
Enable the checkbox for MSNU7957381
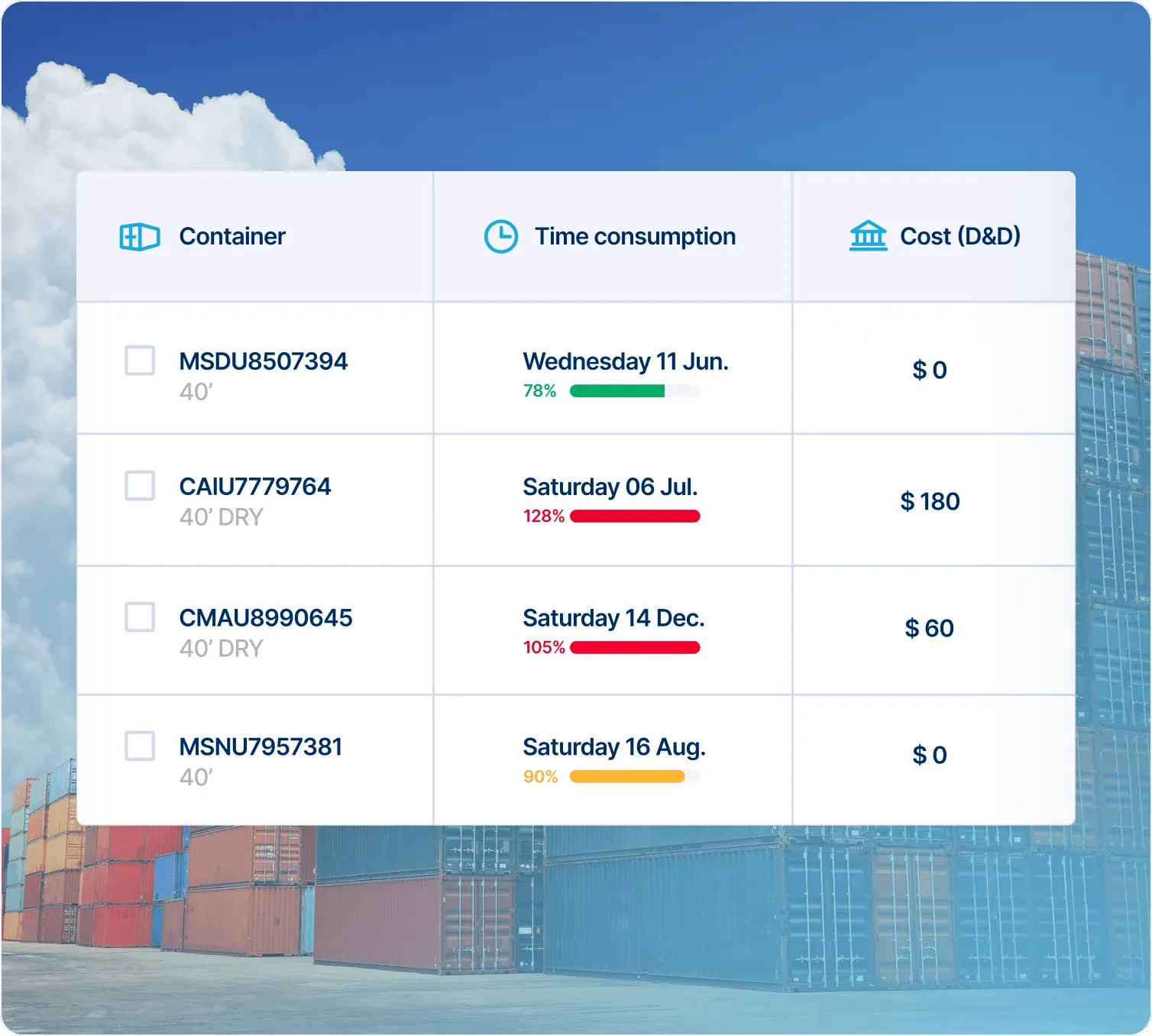(140, 746)
